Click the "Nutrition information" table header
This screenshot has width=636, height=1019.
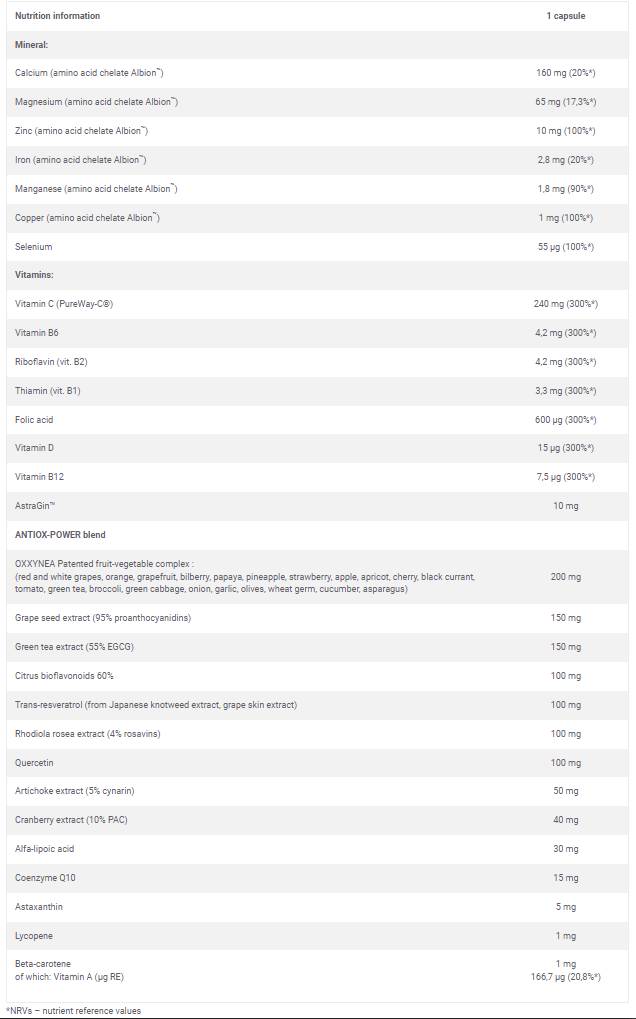coord(57,16)
